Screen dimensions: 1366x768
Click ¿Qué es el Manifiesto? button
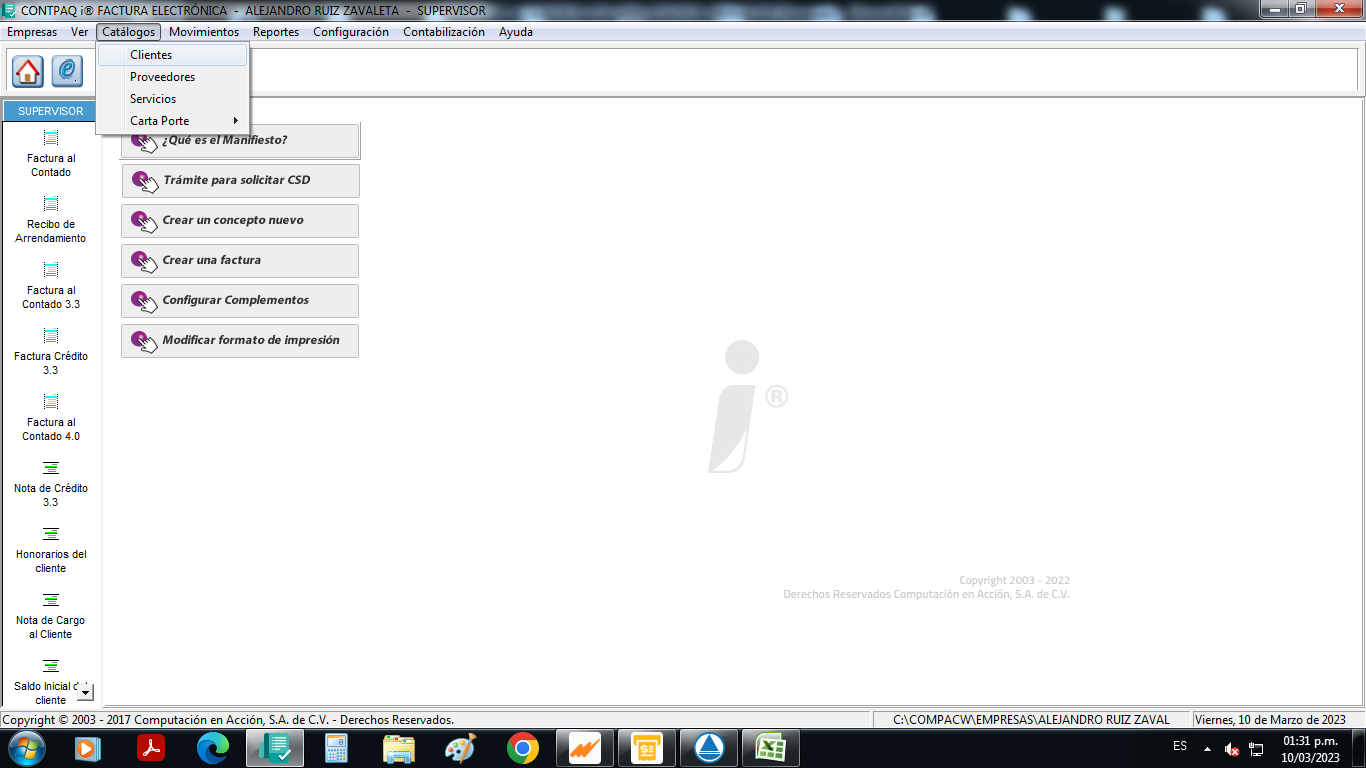coord(240,141)
